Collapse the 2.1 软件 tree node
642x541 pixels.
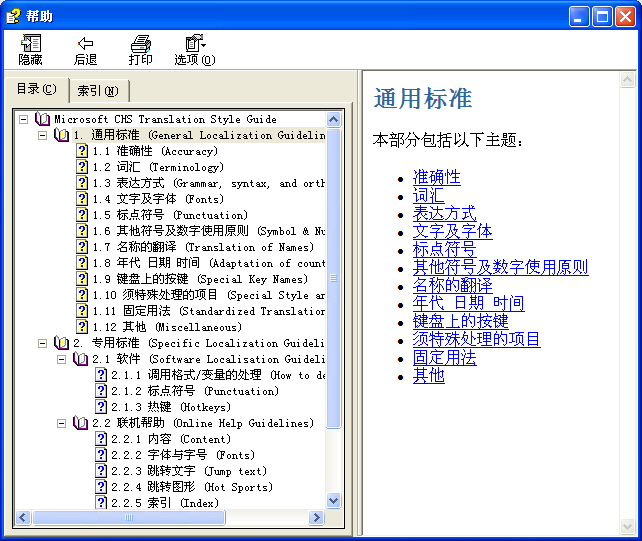click(61, 360)
